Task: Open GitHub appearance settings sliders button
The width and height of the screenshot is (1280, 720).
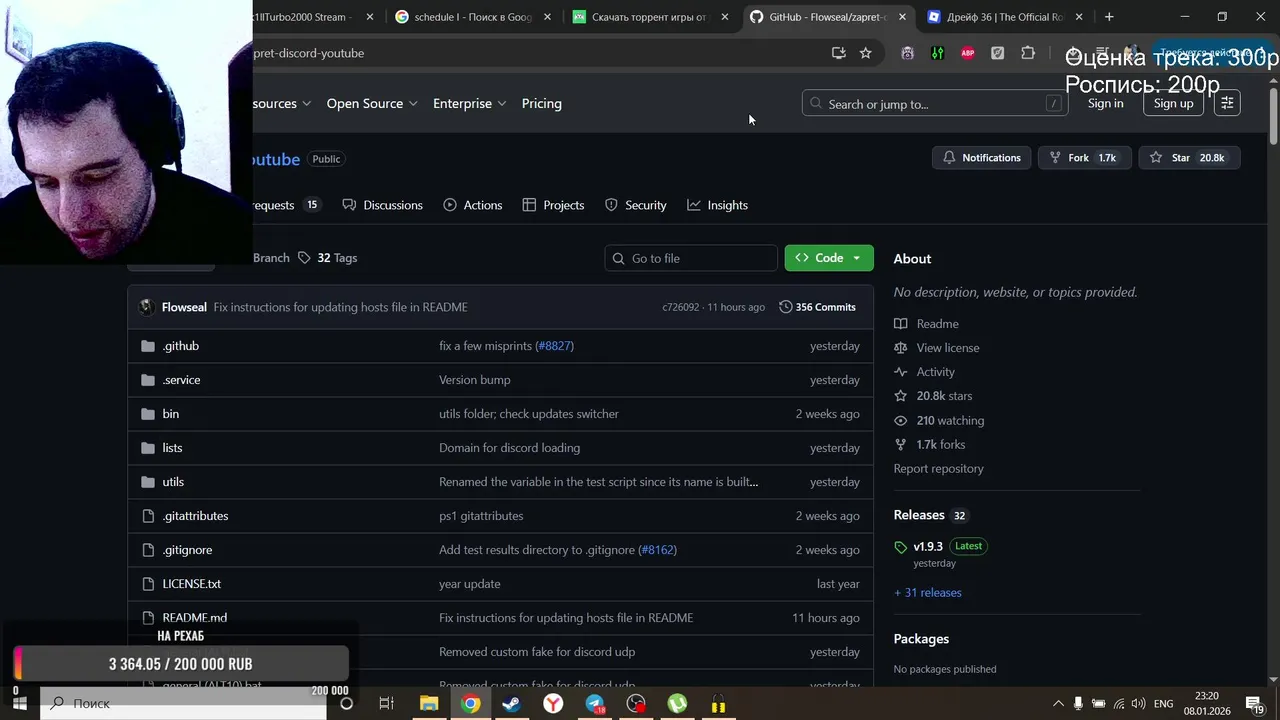Action: (1227, 103)
